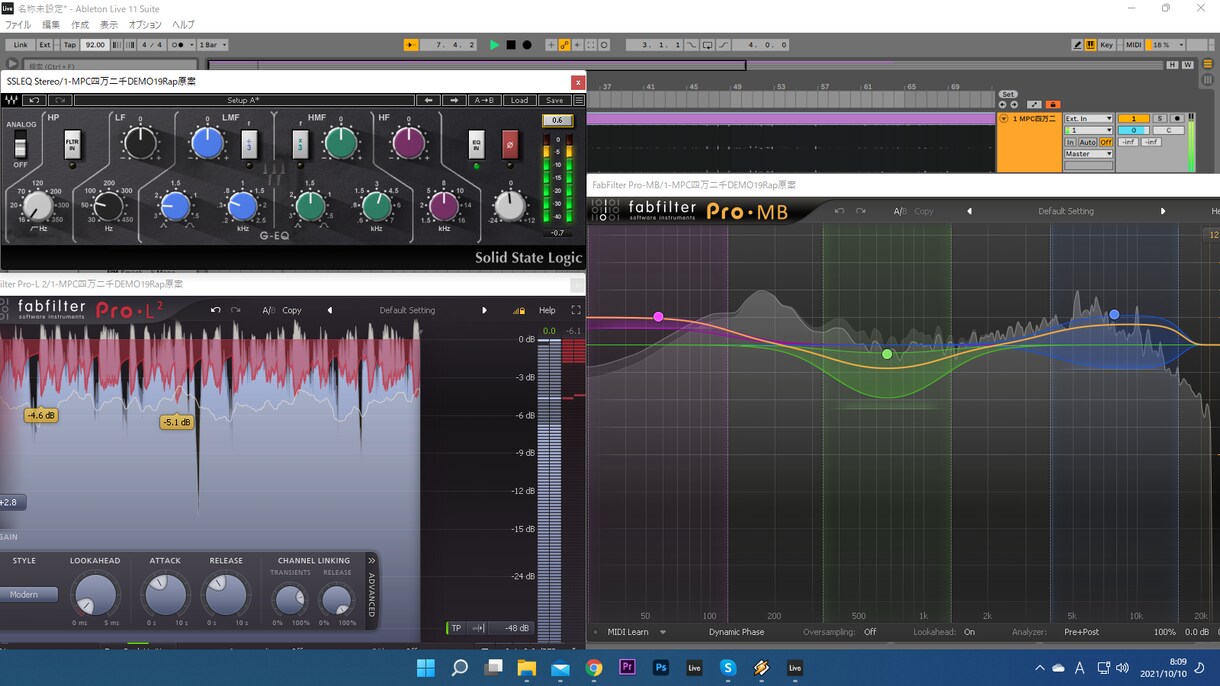Go to previous preset in SSLEQ
1220x686 pixels.
pyautogui.click(x=429, y=100)
